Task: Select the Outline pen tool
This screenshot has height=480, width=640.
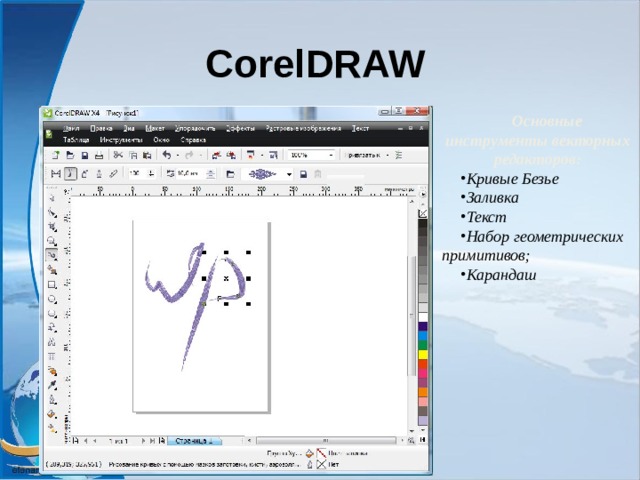Action: pos(52,399)
